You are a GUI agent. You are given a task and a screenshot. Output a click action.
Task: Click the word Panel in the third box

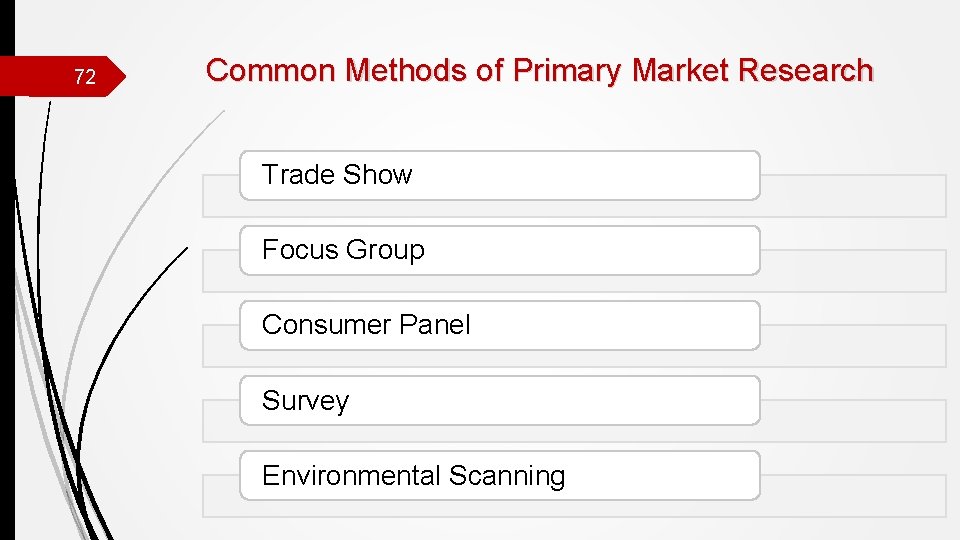click(x=435, y=324)
